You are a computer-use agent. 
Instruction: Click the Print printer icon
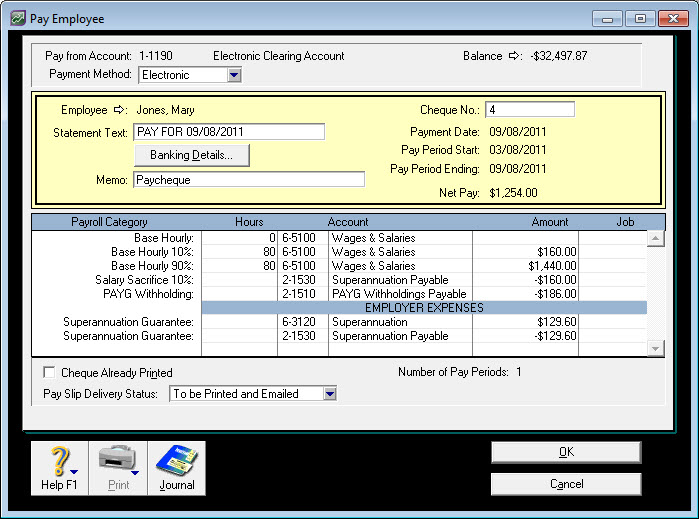tap(115, 461)
